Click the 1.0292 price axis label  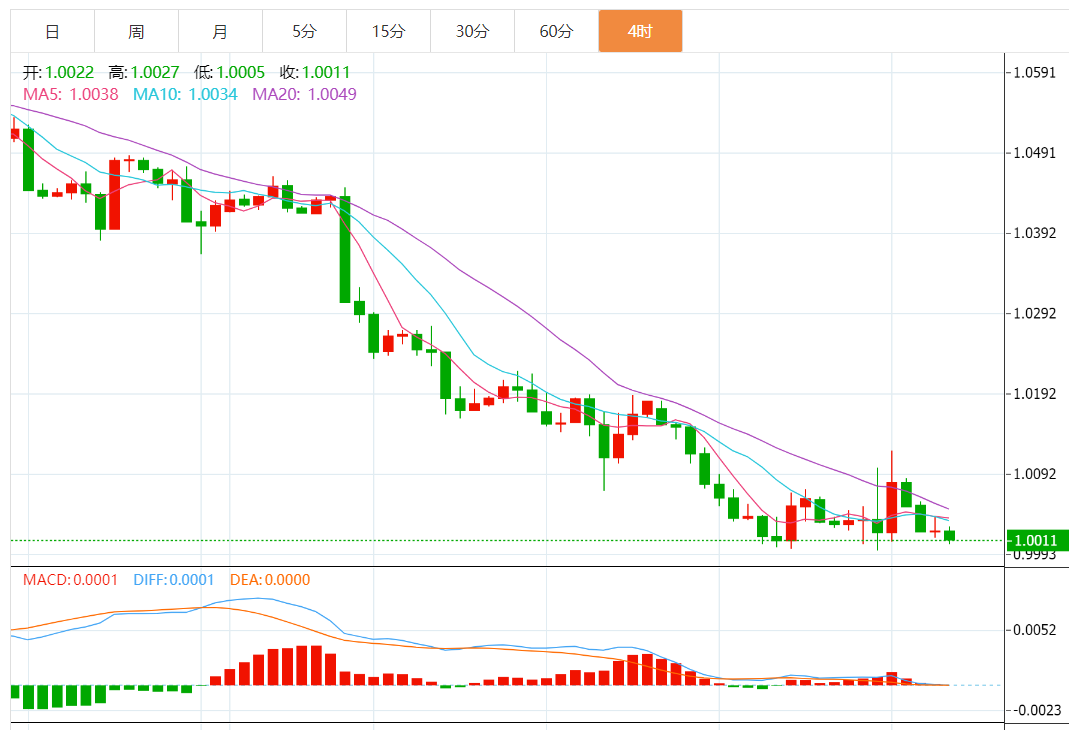pyautogui.click(x=1035, y=314)
